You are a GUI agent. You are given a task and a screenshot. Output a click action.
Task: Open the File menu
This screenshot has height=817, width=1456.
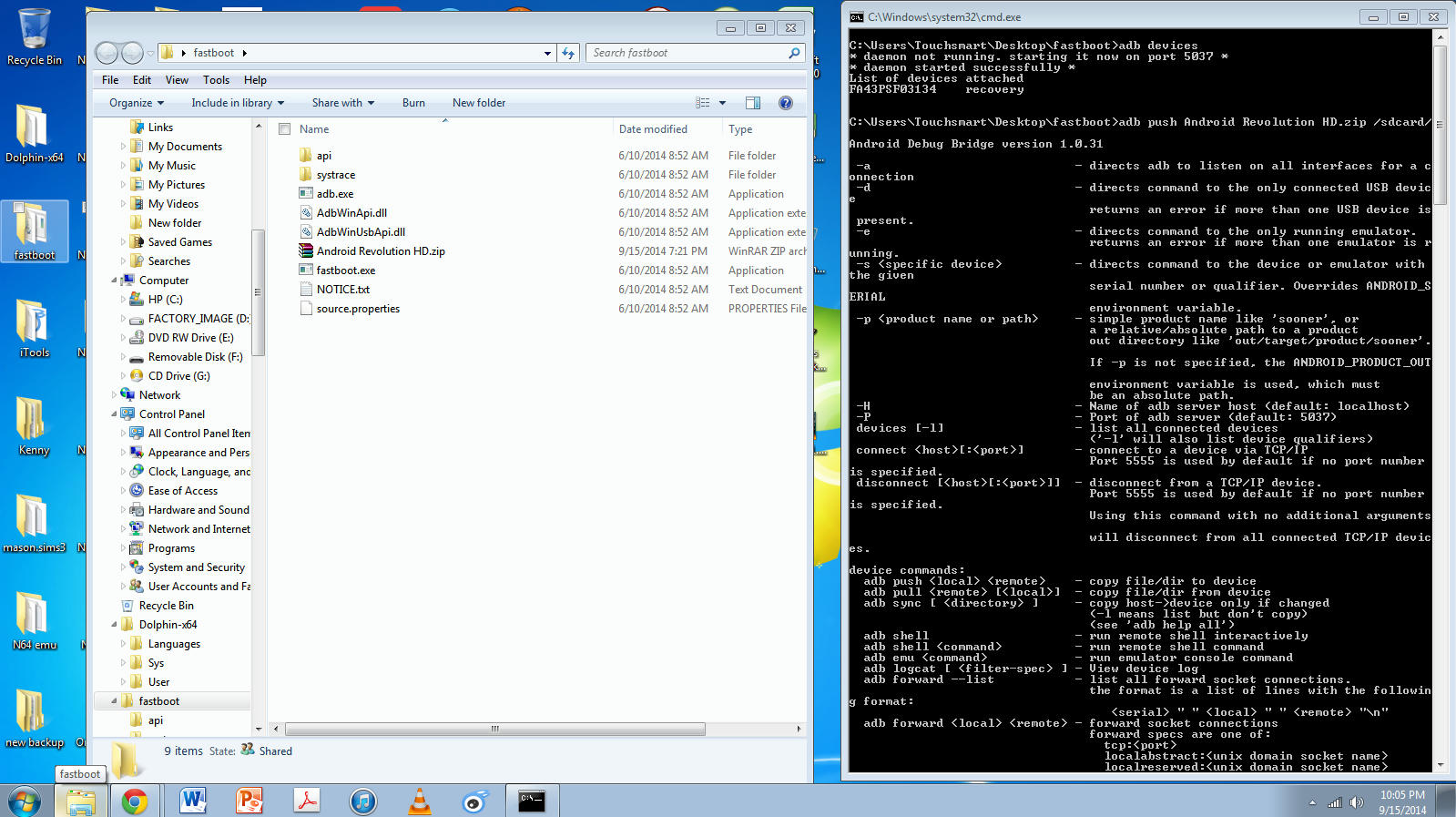point(110,80)
